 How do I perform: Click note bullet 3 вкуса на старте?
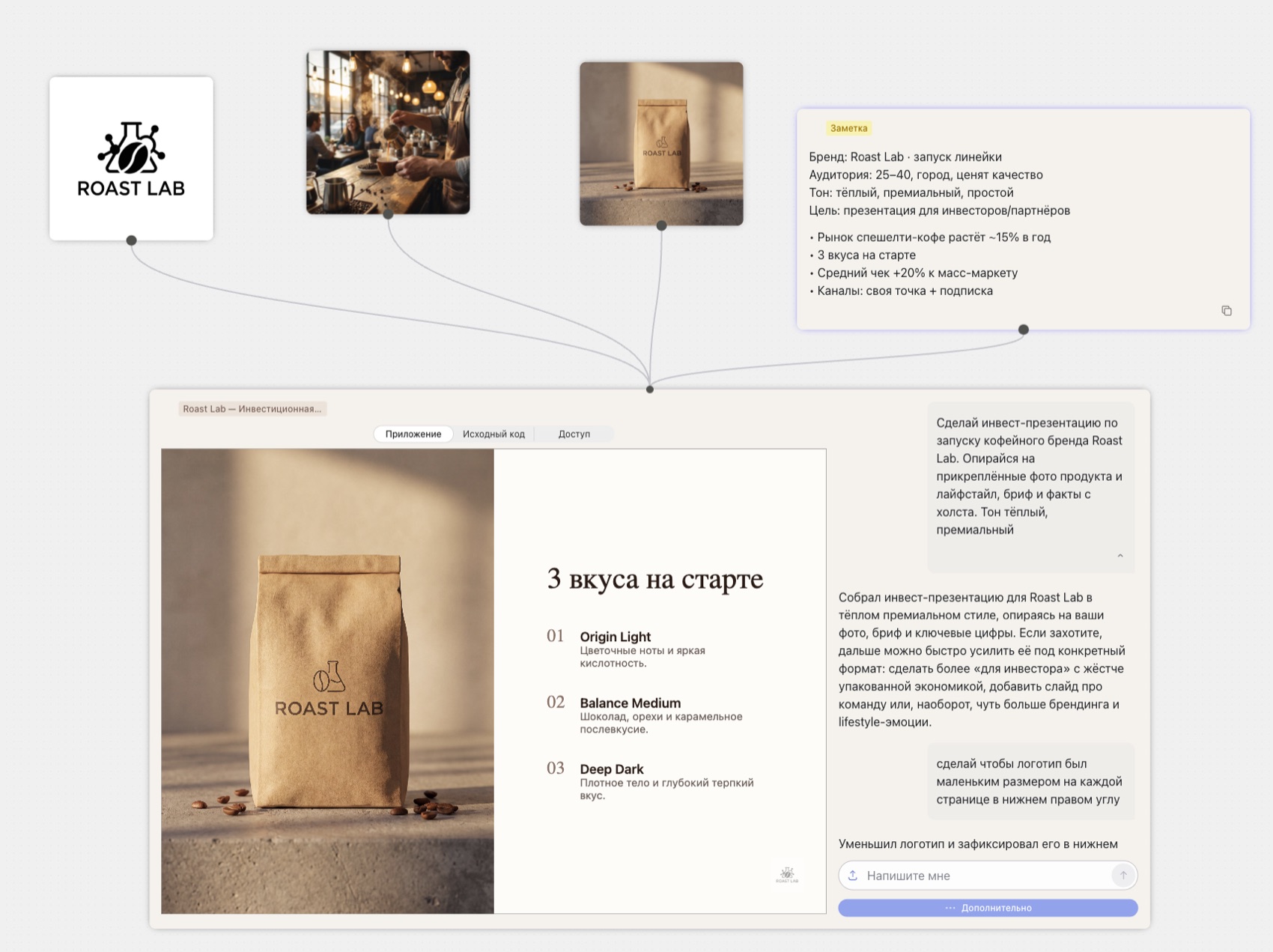point(862,255)
